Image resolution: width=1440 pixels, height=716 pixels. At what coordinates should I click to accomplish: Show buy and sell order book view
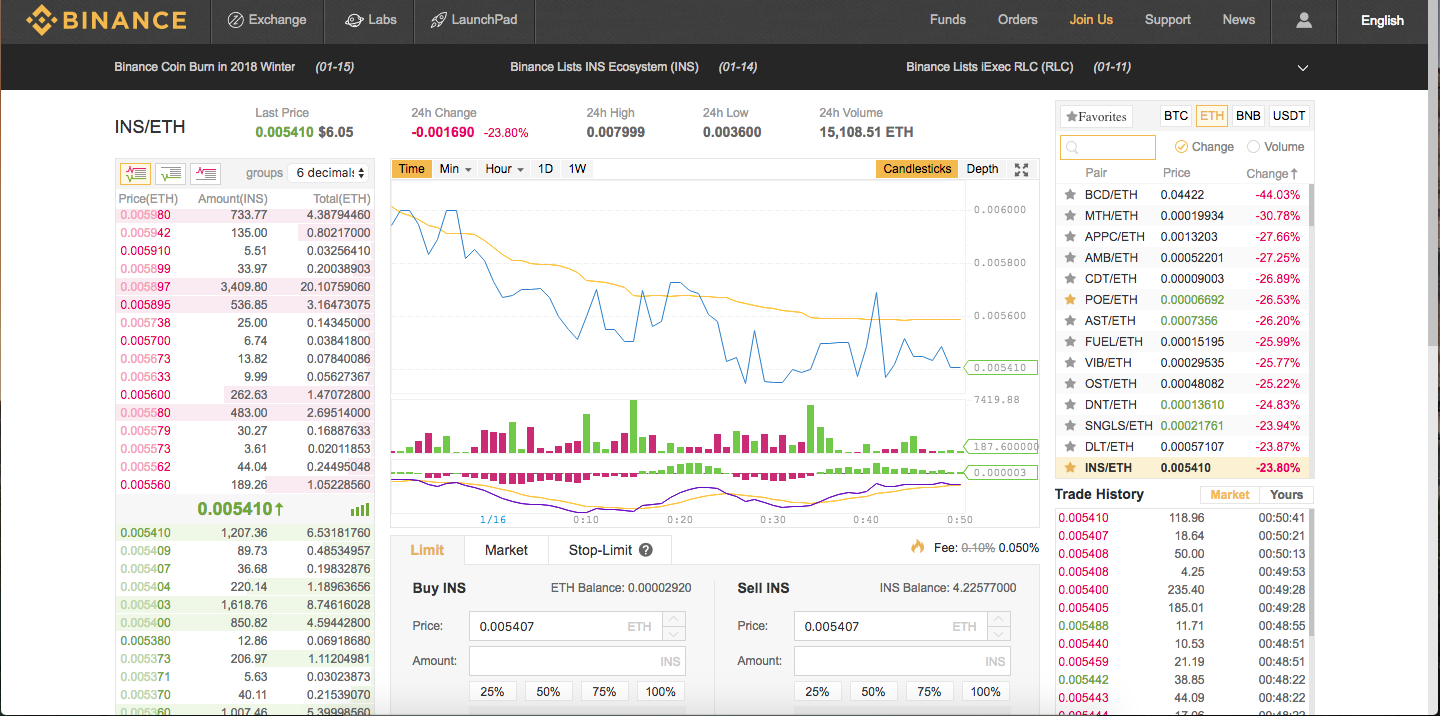(135, 173)
